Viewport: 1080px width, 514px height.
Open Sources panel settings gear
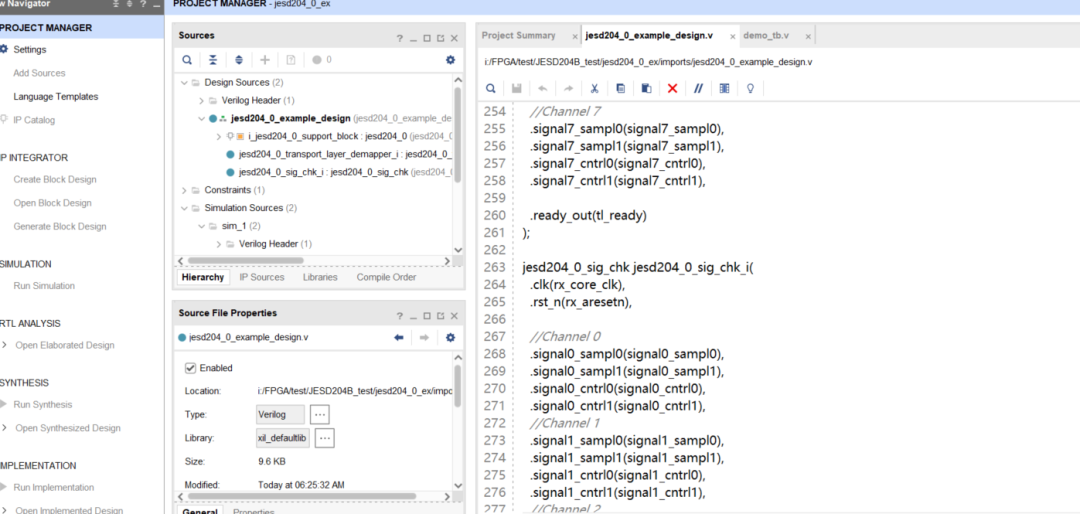pyautogui.click(x=450, y=61)
